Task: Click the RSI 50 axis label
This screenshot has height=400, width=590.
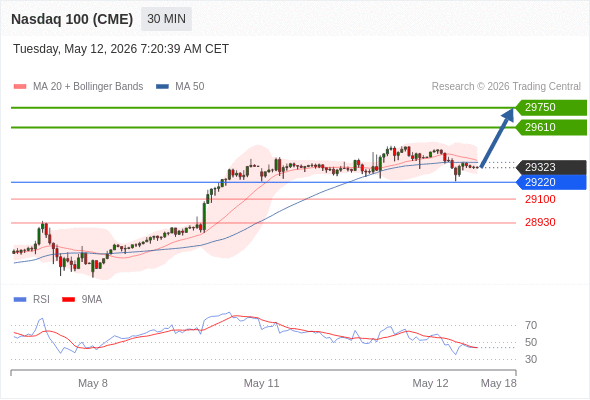Action: (531, 342)
